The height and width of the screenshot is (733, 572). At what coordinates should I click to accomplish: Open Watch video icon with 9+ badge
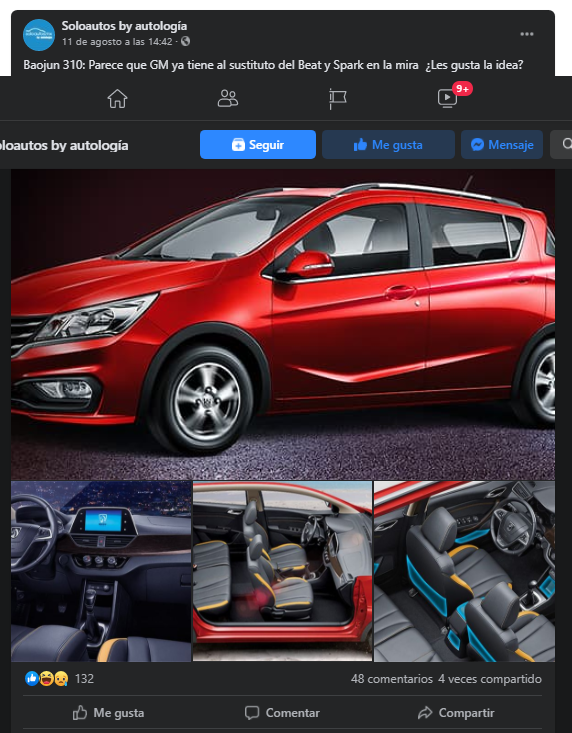pos(448,98)
